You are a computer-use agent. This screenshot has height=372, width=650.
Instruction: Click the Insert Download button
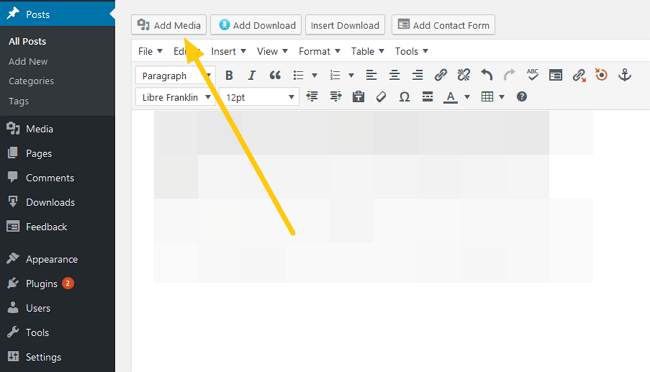click(345, 25)
